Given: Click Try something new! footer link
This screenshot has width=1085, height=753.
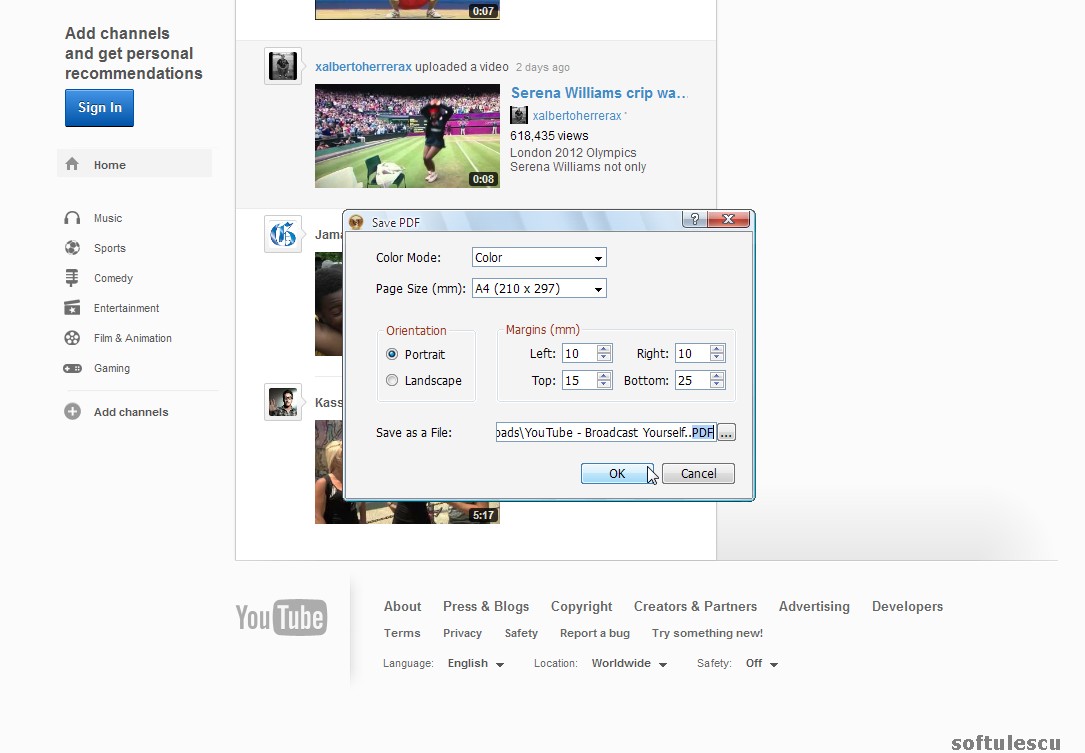Looking at the screenshot, I should pyautogui.click(x=707, y=633).
